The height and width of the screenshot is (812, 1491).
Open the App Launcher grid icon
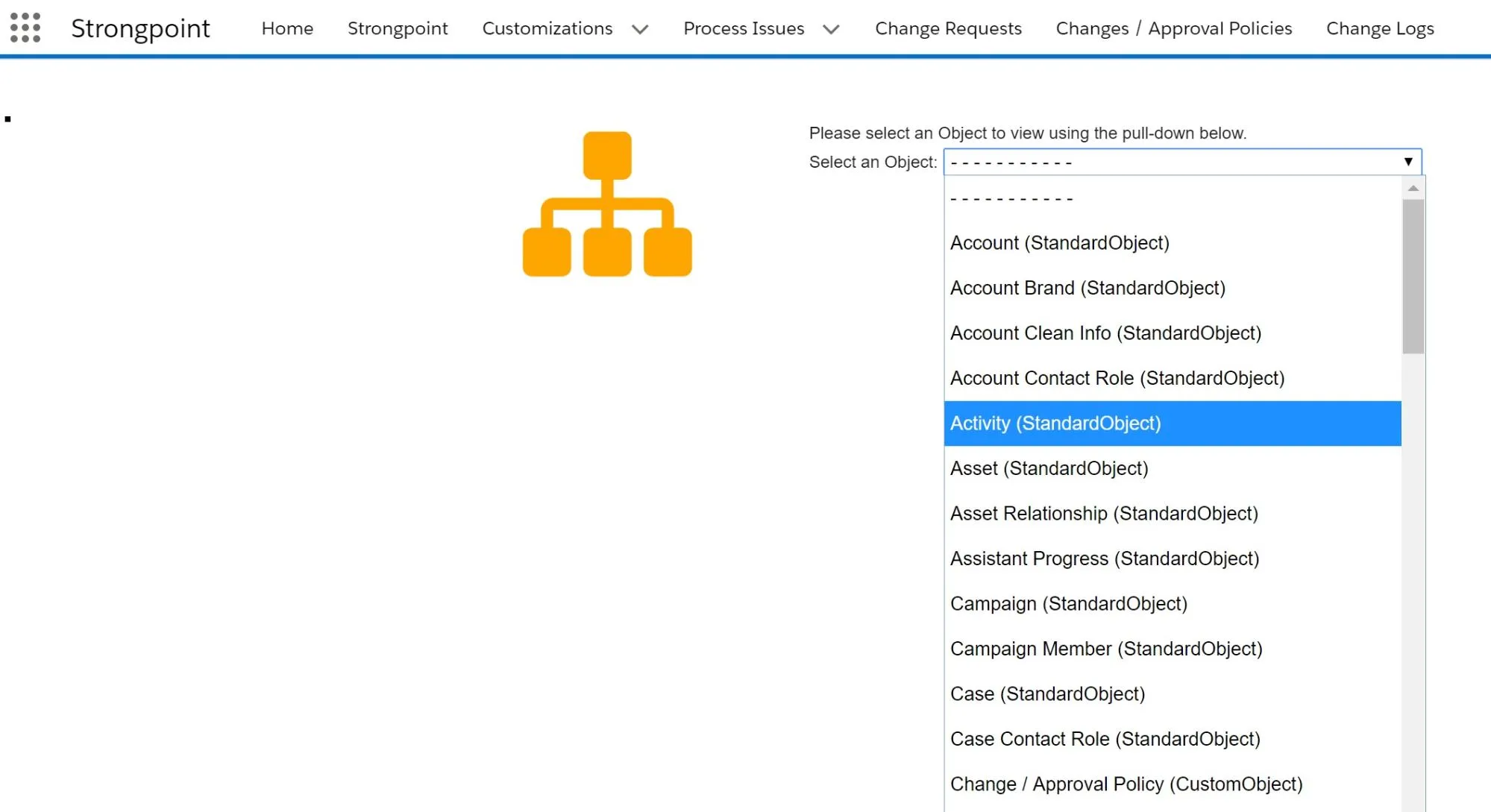coord(25,28)
